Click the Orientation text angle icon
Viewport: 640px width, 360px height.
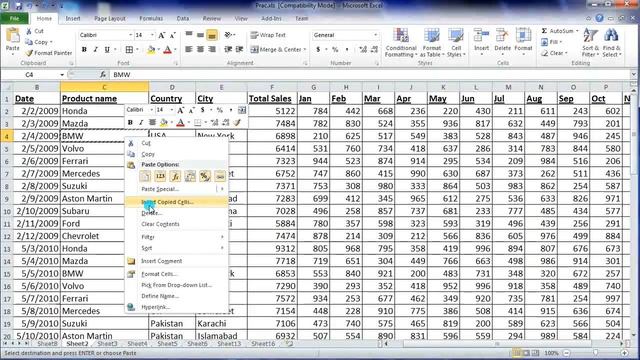click(x=228, y=35)
